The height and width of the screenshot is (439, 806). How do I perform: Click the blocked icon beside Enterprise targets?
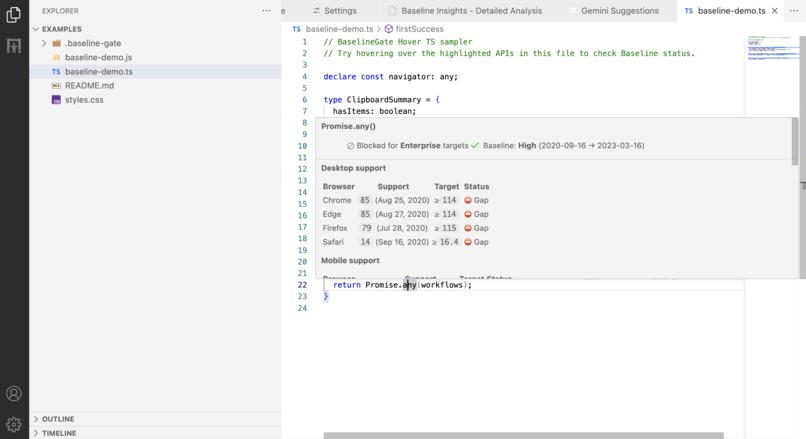[x=351, y=146]
